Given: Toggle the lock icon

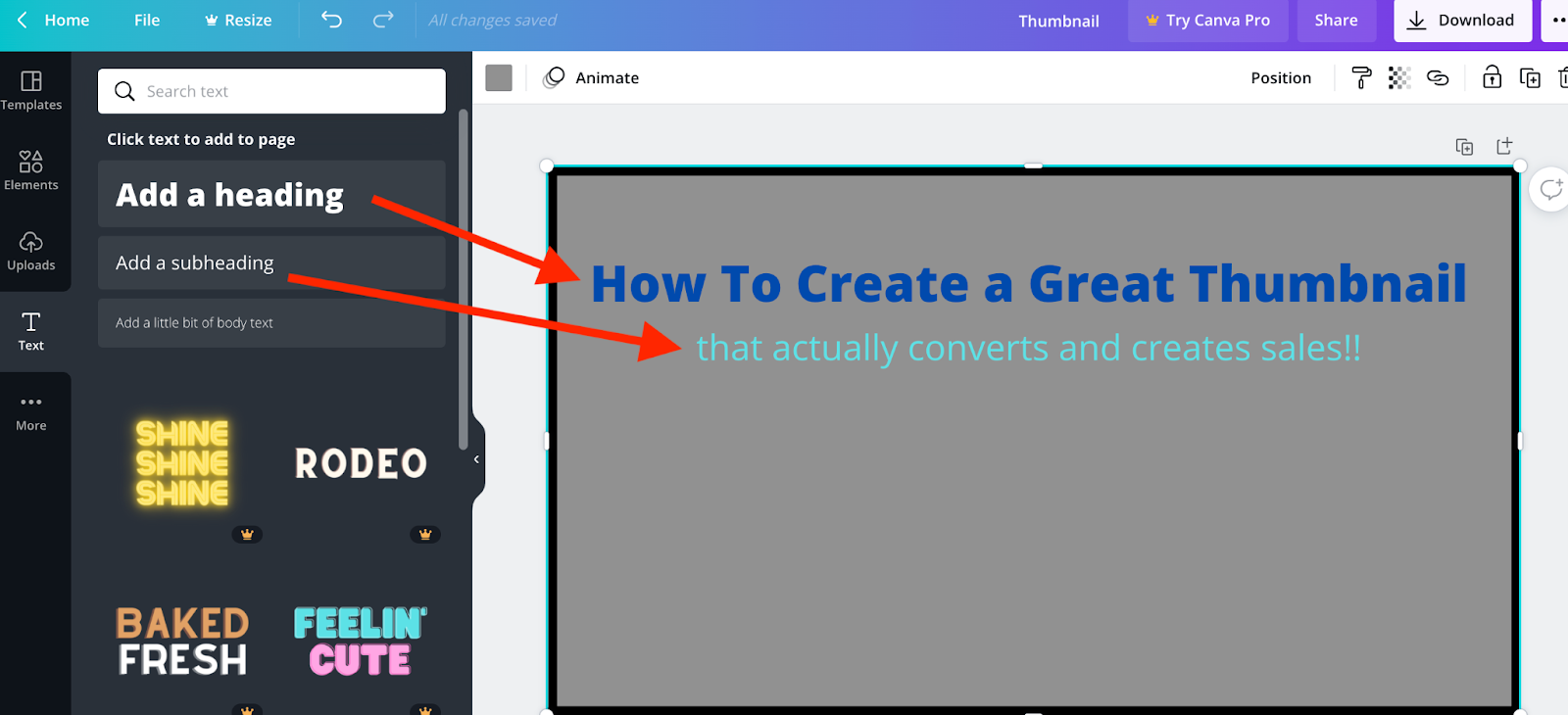Looking at the screenshot, I should coord(1492,76).
